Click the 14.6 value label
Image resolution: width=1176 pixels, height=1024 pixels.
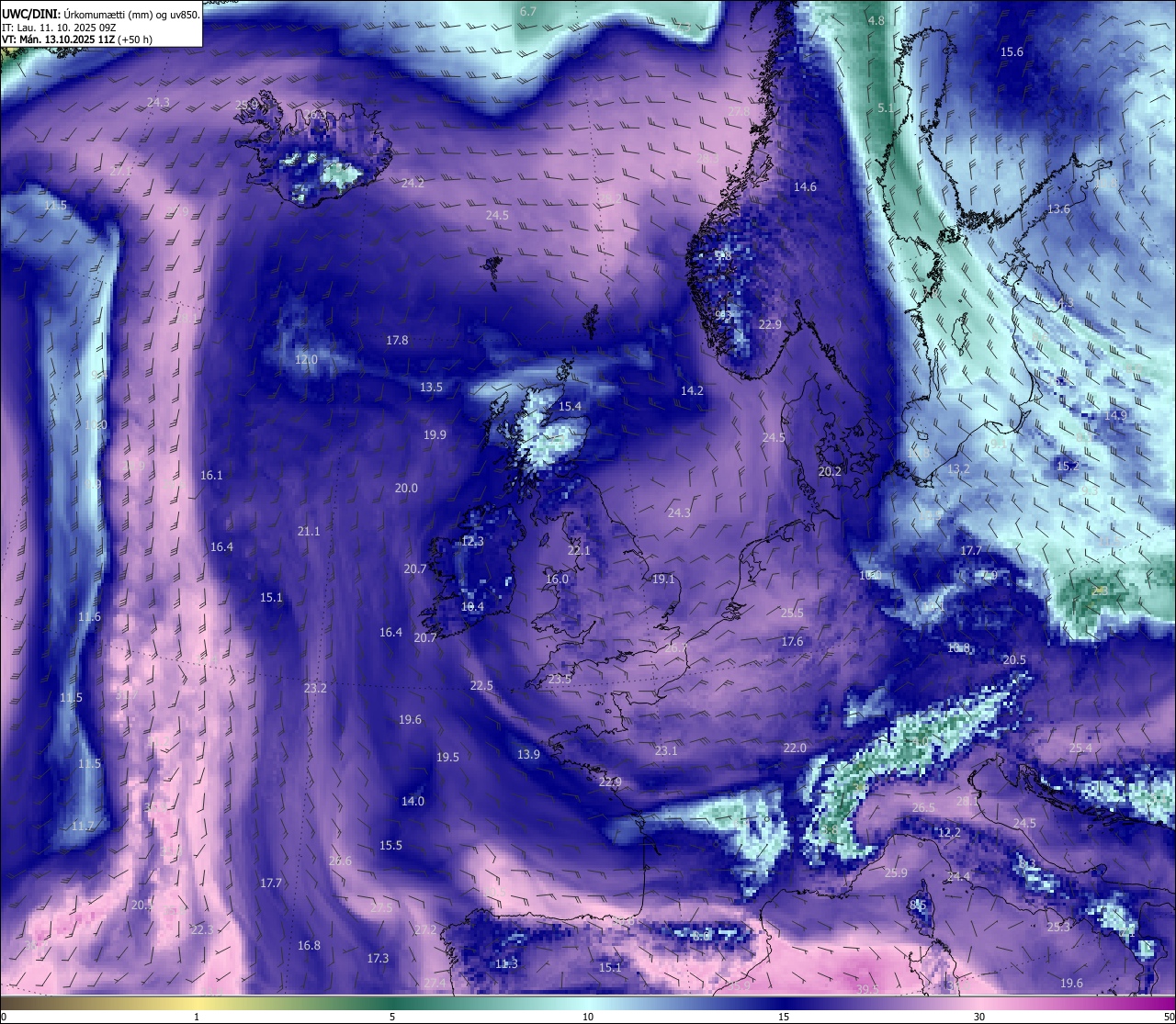pyautogui.click(x=805, y=186)
